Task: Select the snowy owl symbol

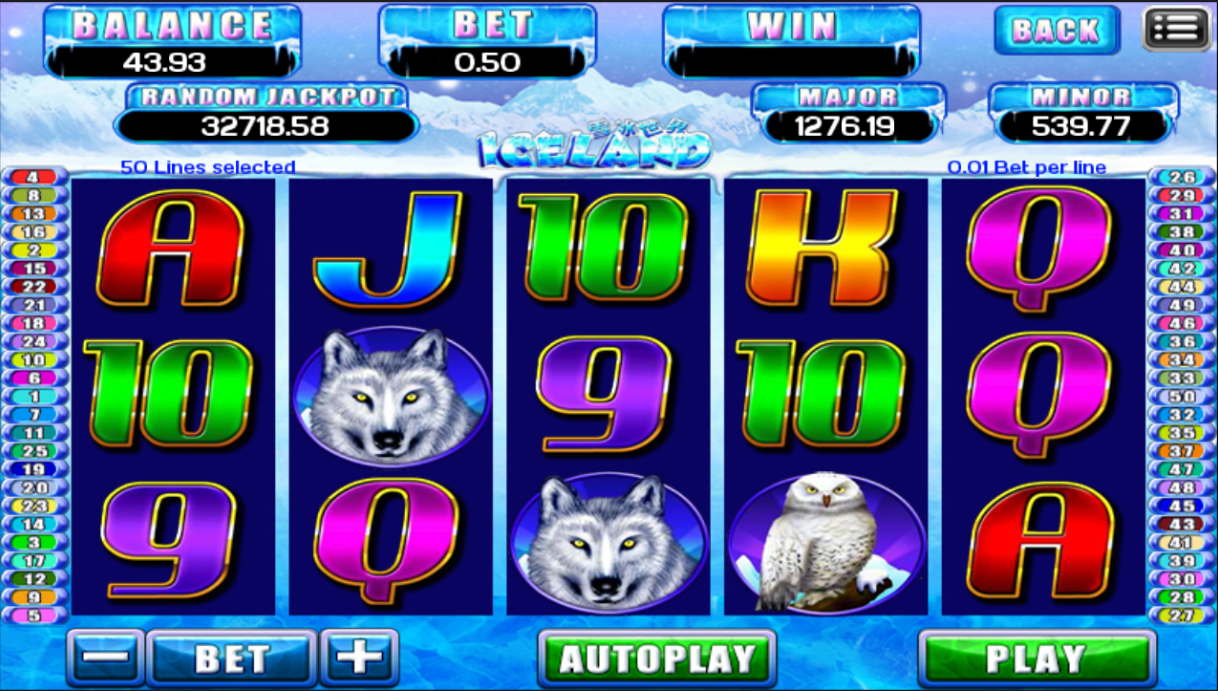Action: tap(824, 542)
